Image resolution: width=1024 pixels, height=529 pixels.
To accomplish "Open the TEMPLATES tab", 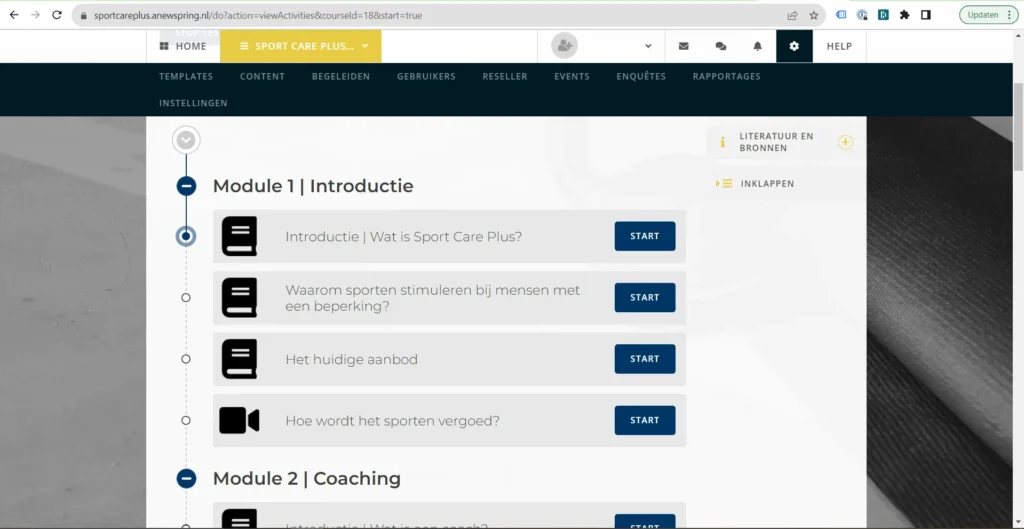I will pyautogui.click(x=186, y=76).
